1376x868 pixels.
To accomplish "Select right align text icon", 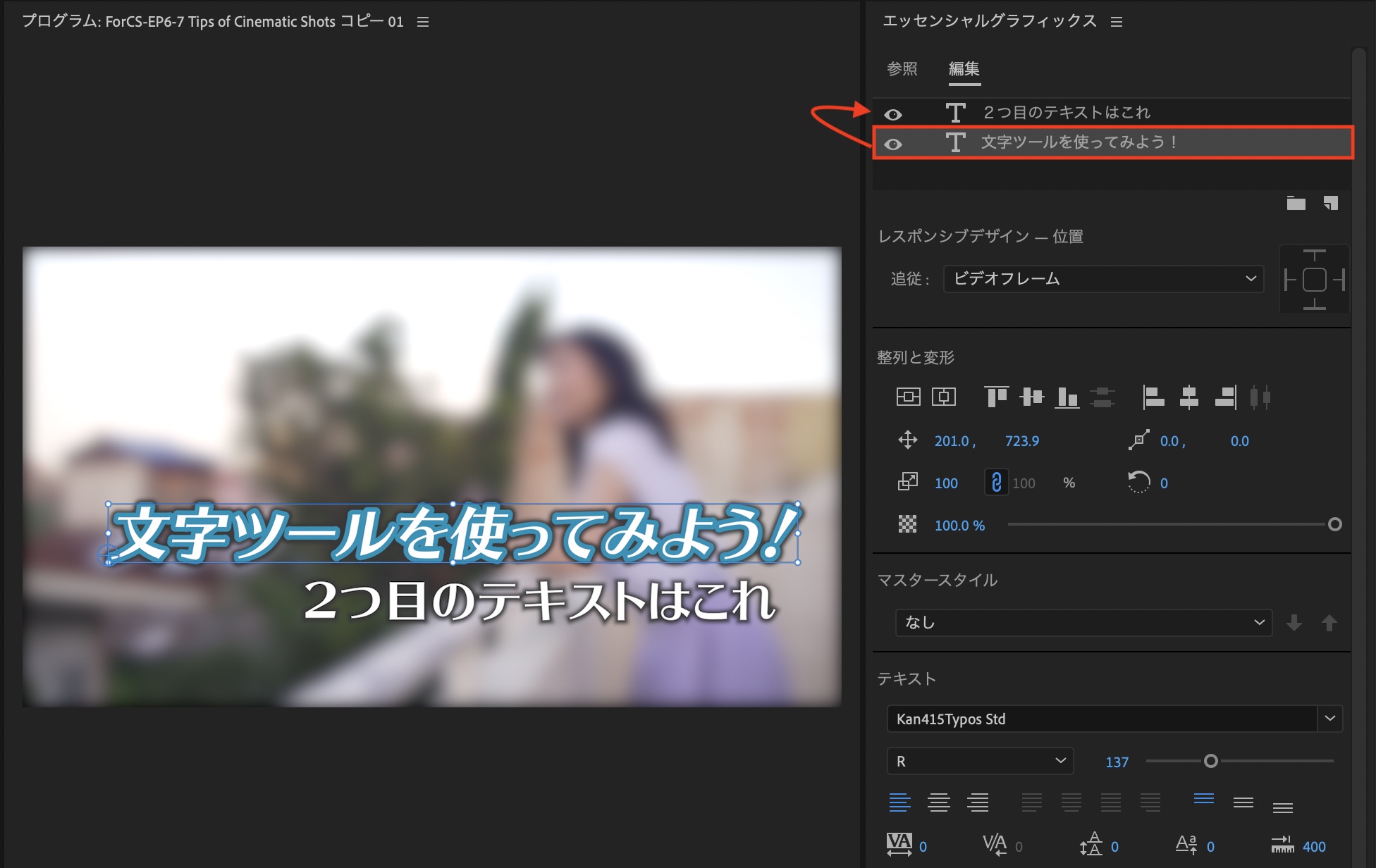I will [978, 802].
